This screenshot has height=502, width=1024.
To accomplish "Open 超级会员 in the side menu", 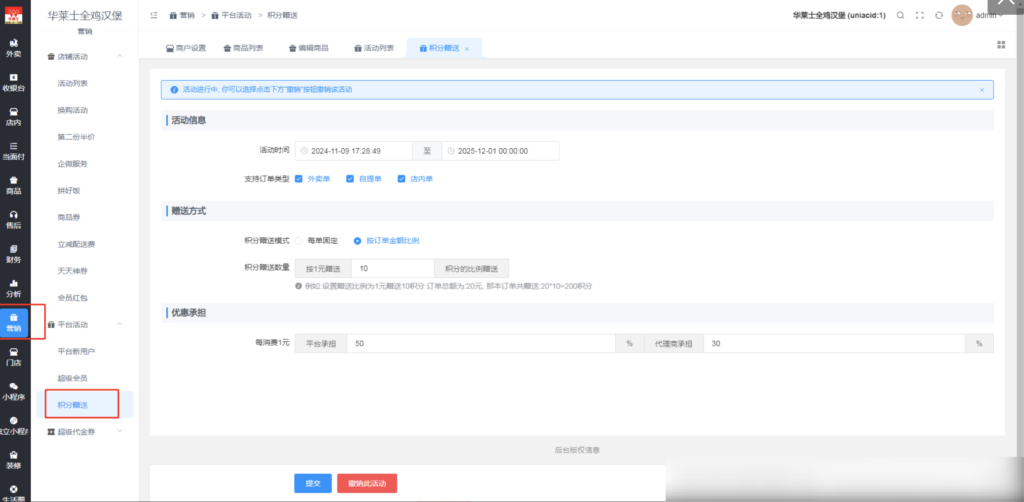I will coord(72,378).
